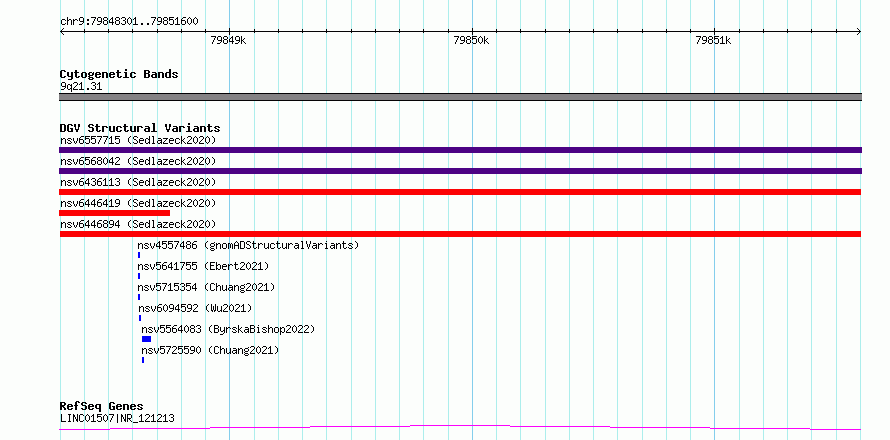Click the RefSeq Genes track title

pos(101,406)
